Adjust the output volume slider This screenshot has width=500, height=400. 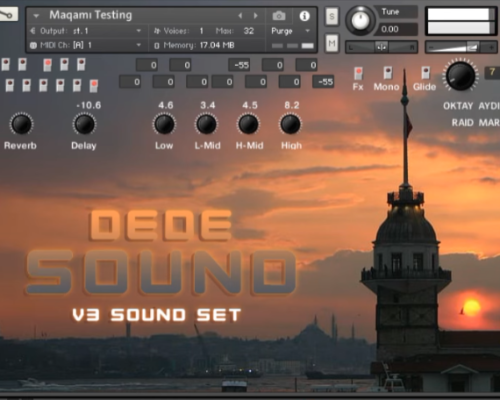pos(460,48)
